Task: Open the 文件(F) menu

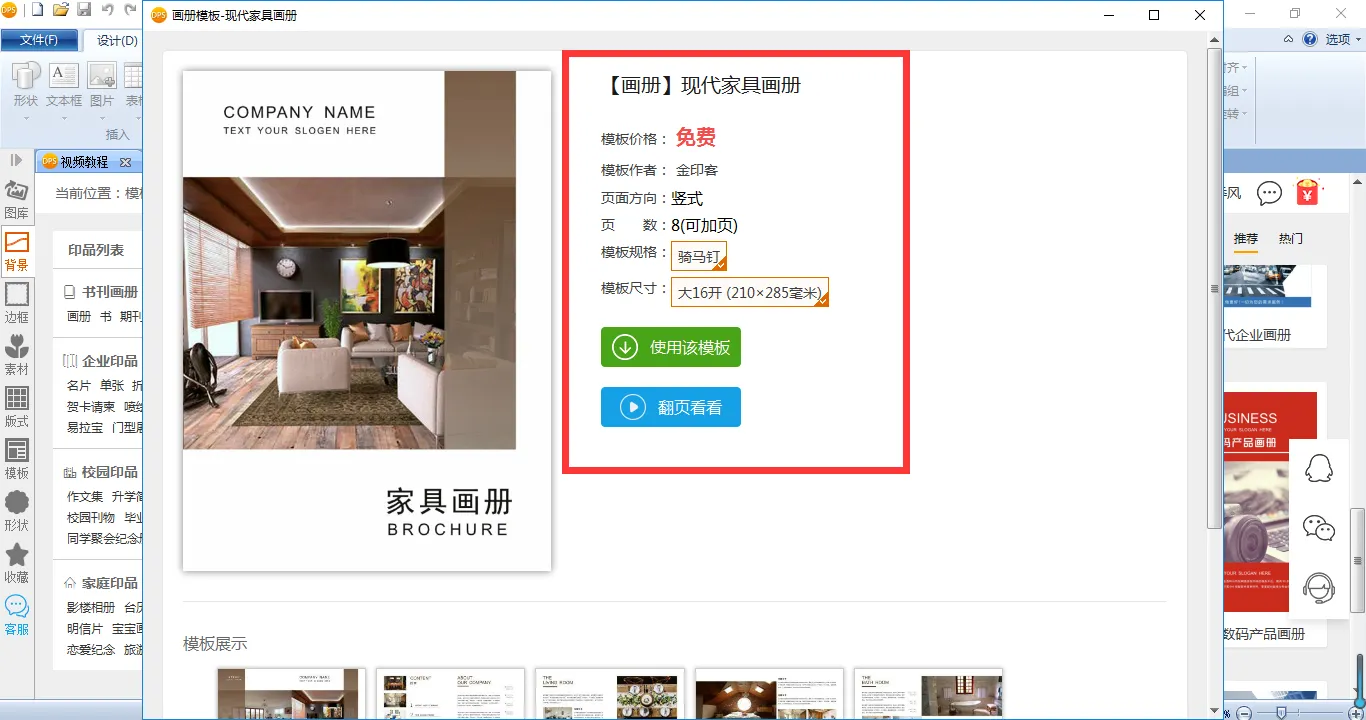Action: (39, 40)
